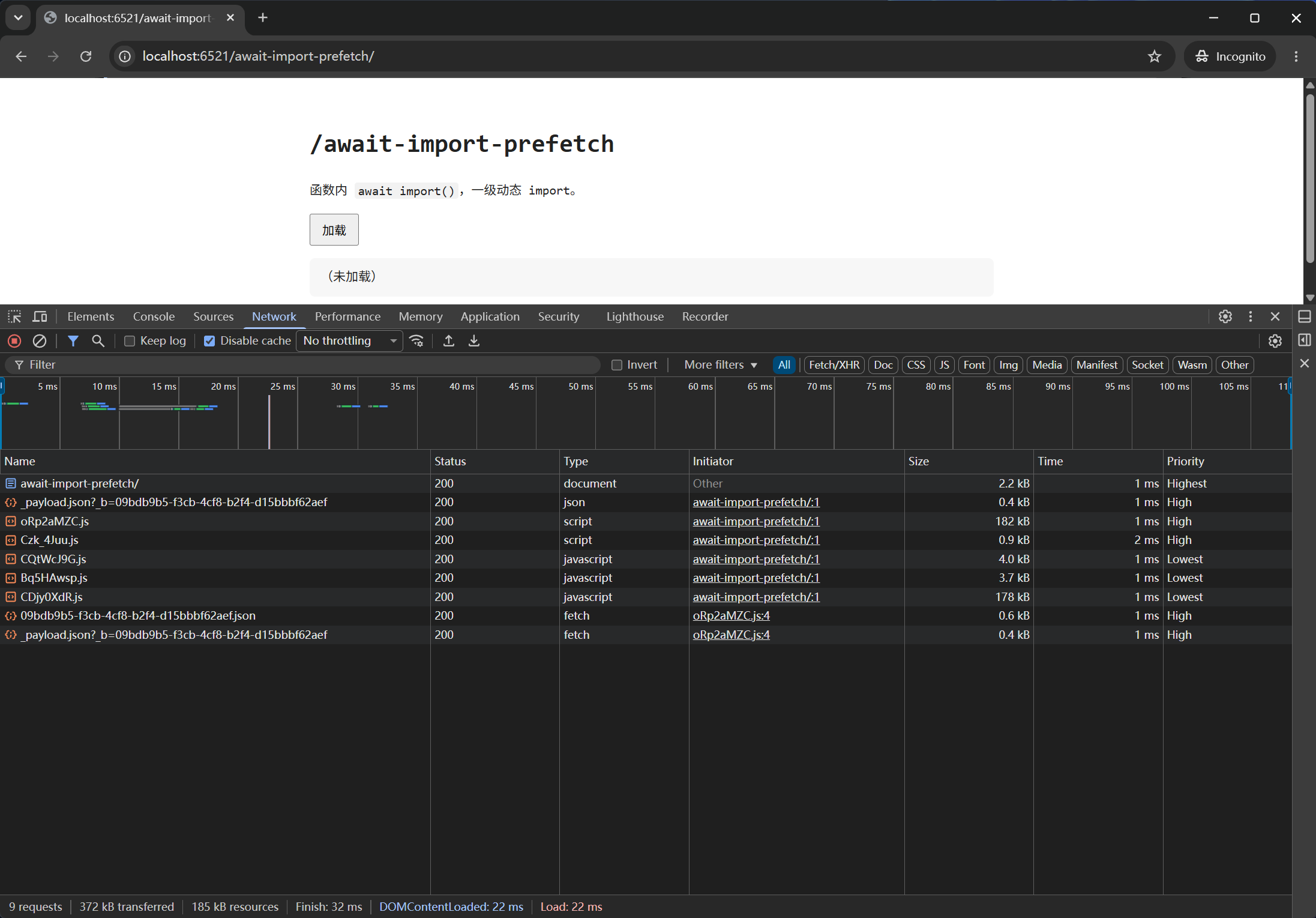Open DevTools three-dot customize menu
The width and height of the screenshot is (1316, 918).
1251,316
